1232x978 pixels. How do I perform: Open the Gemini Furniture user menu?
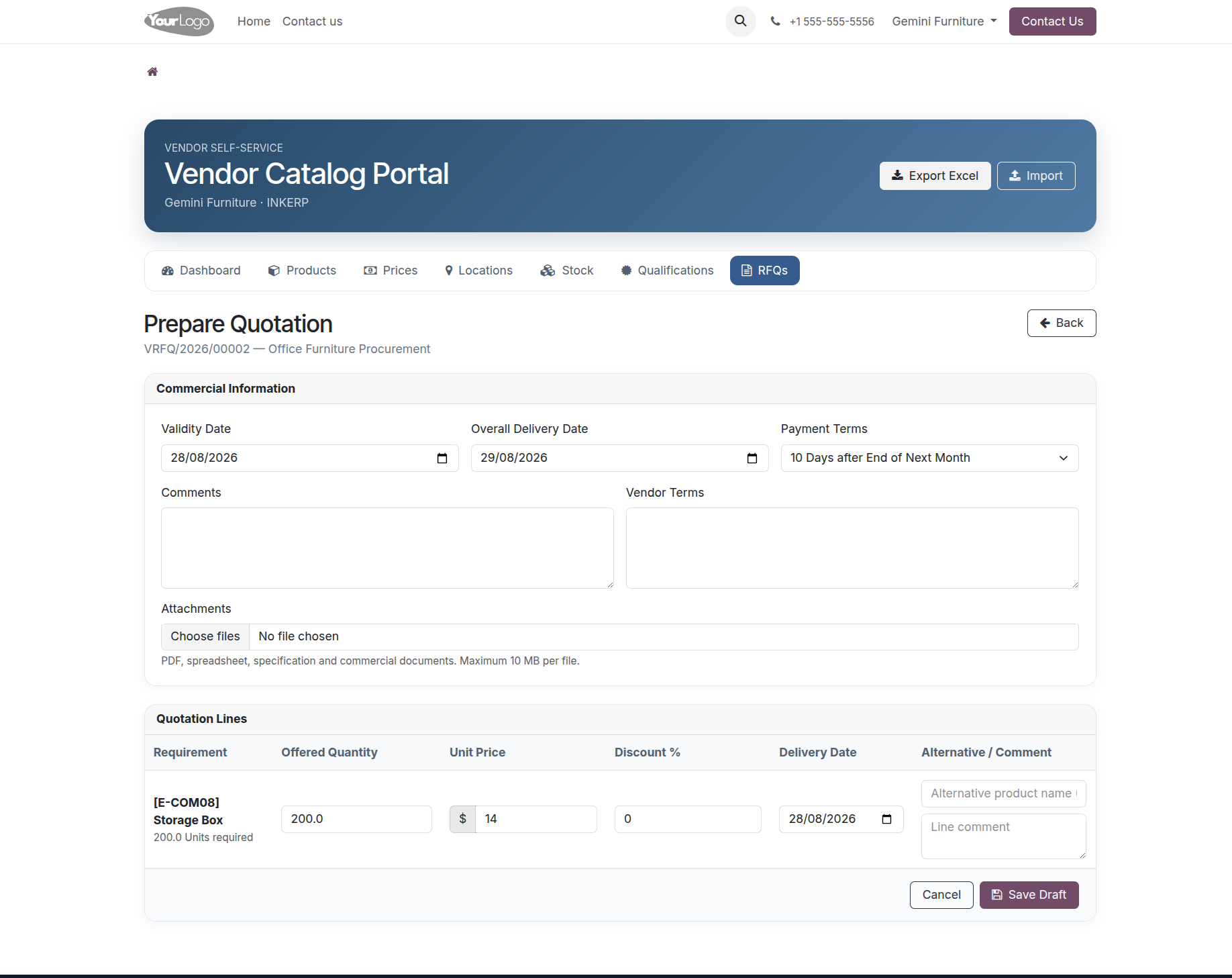coord(944,21)
